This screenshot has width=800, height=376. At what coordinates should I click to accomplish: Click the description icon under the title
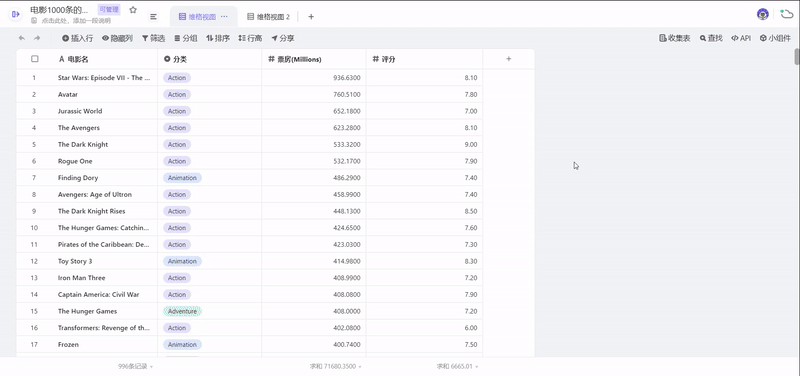34,21
